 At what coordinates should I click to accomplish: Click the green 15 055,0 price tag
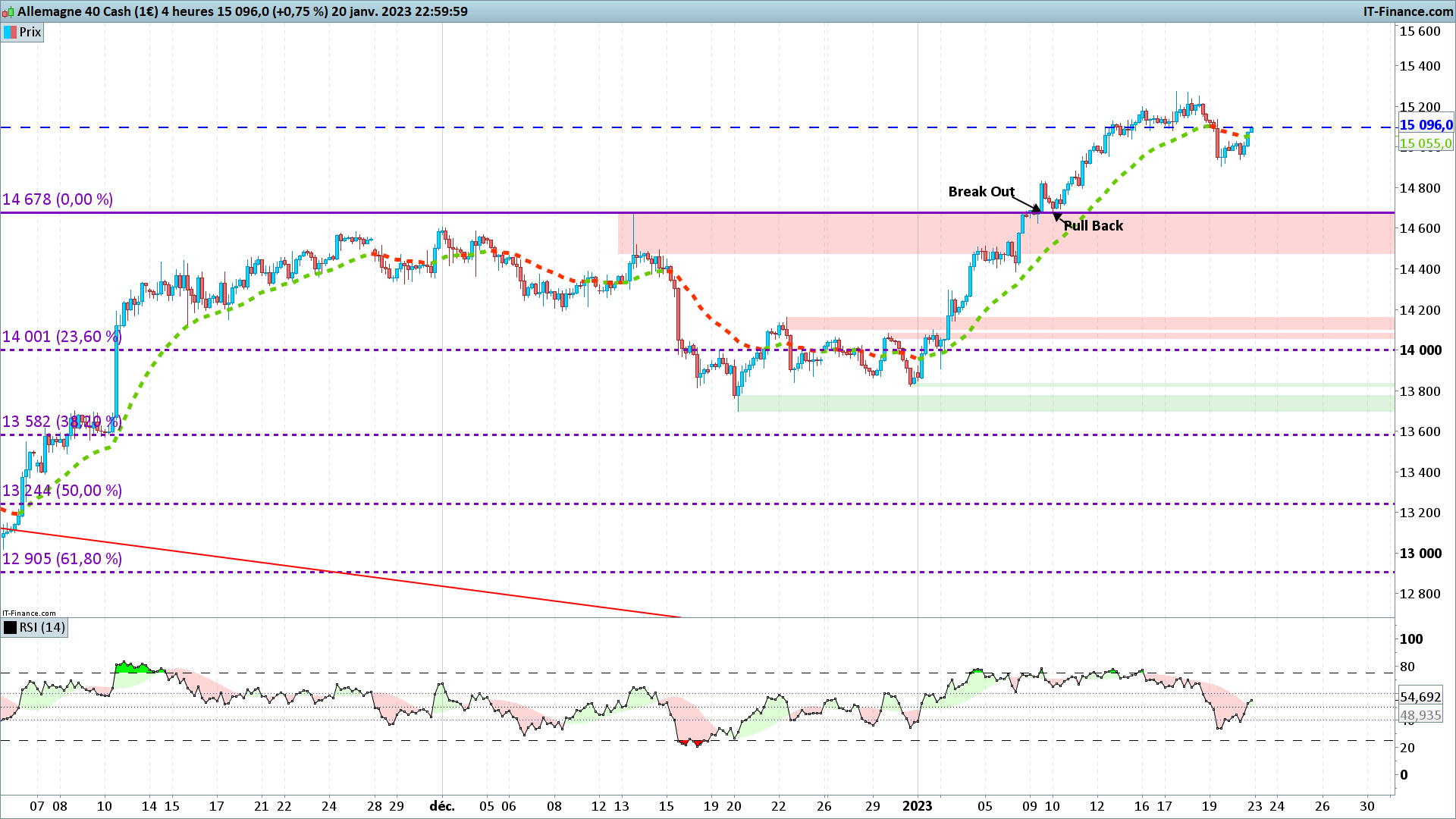coord(1426,143)
